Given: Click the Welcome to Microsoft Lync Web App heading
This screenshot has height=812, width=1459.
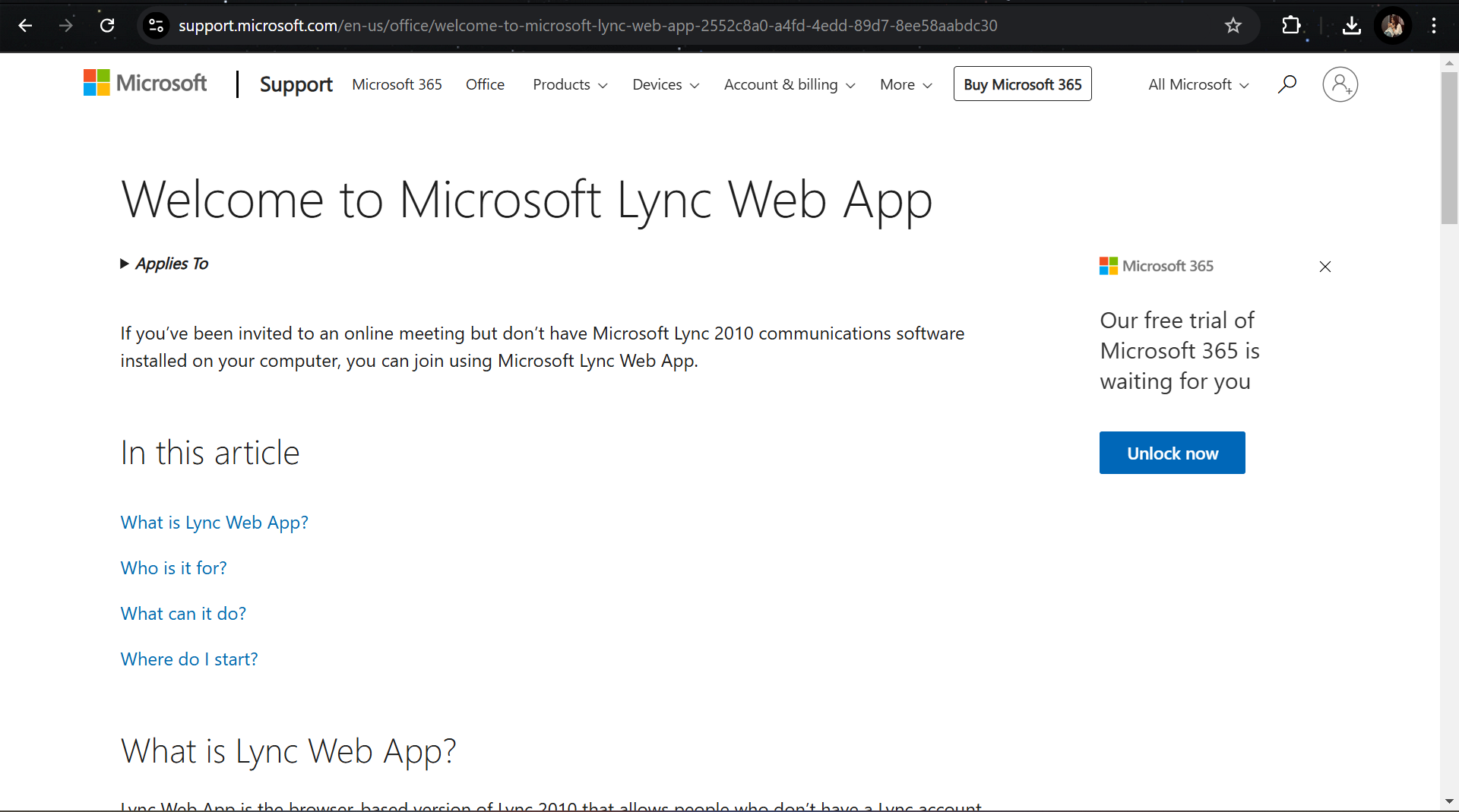Looking at the screenshot, I should click(527, 201).
